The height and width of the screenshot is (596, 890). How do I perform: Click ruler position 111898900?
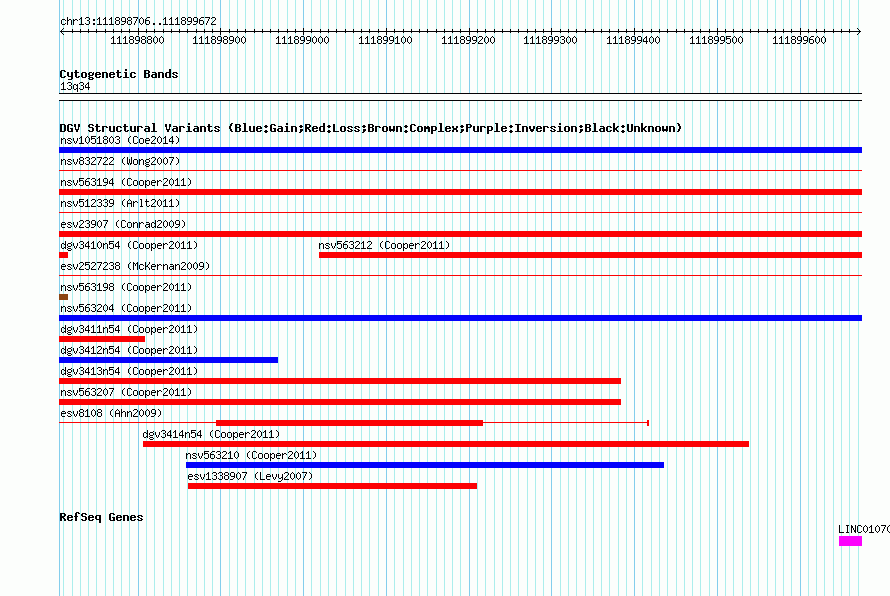pyautogui.click(x=220, y=40)
